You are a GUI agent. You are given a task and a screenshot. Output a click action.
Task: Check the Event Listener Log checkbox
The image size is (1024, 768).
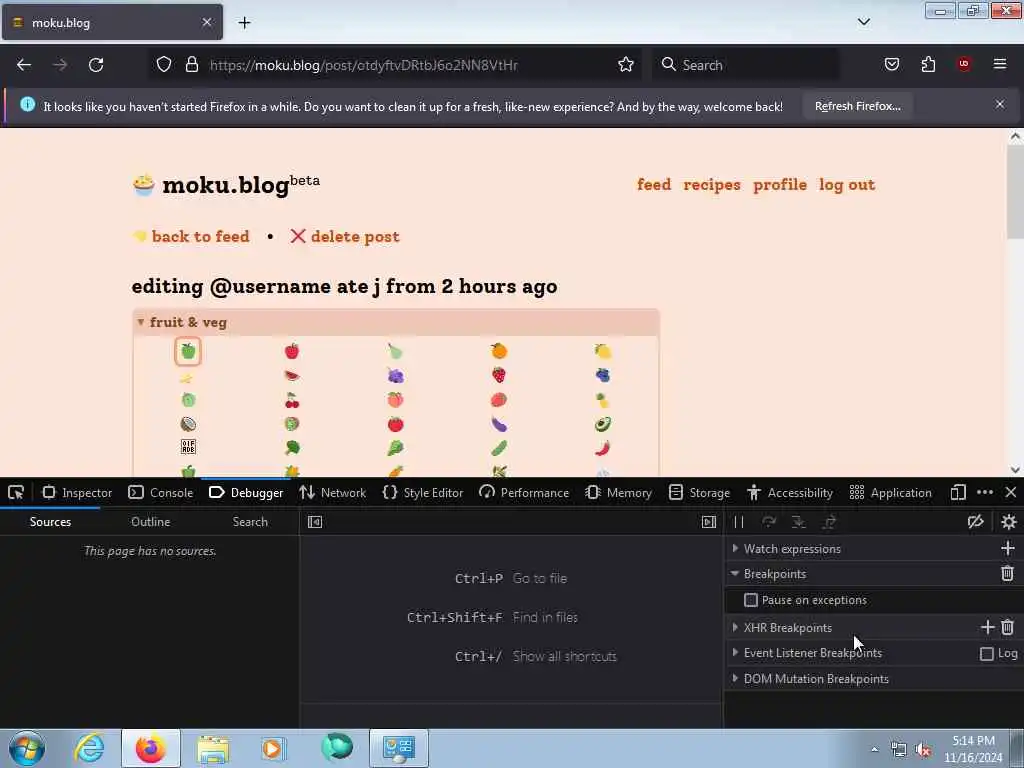987,654
